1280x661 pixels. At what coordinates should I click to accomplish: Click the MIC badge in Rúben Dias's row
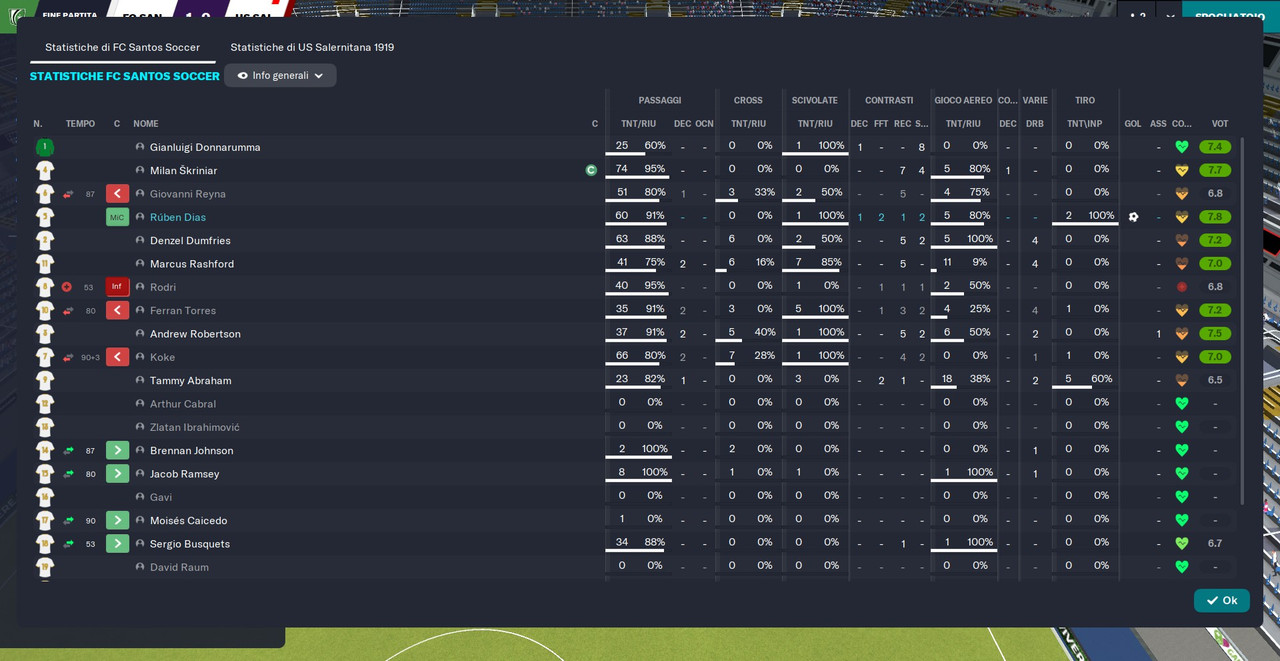(x=117, y=217)
